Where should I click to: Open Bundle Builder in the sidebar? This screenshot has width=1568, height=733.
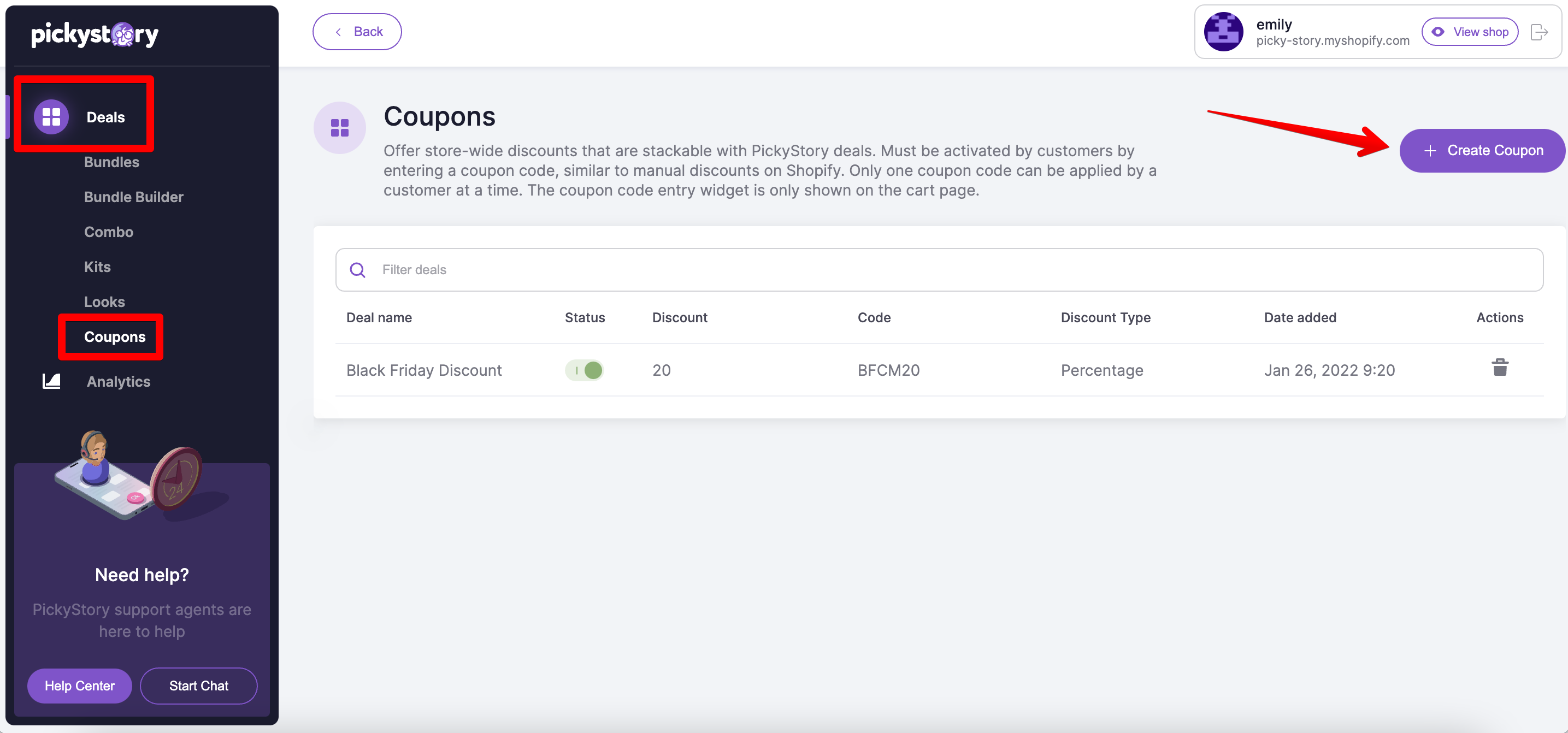point(133,197)
